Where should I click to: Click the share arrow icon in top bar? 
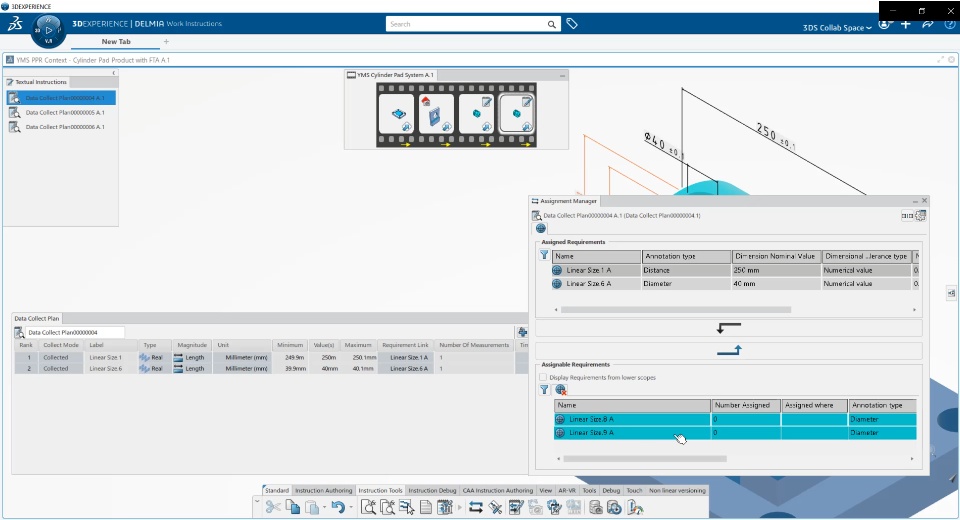pos(928,24)
